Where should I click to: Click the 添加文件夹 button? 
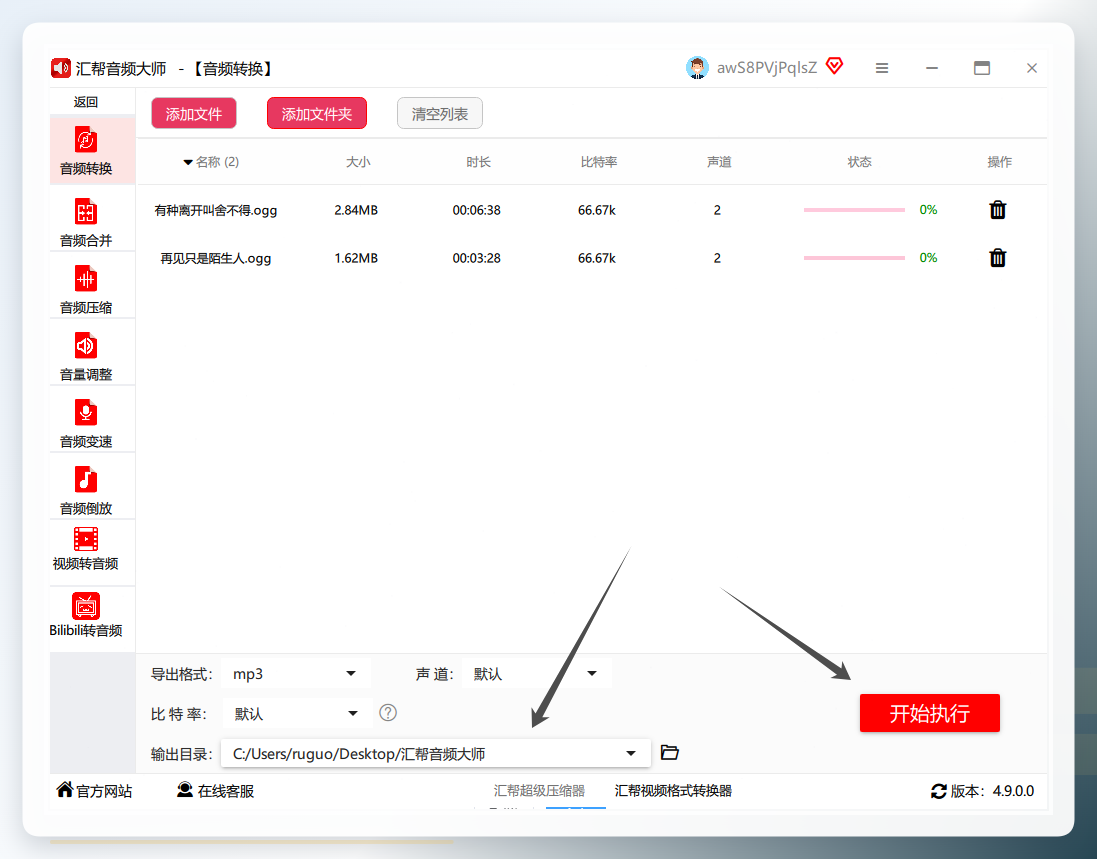(317, 113)
